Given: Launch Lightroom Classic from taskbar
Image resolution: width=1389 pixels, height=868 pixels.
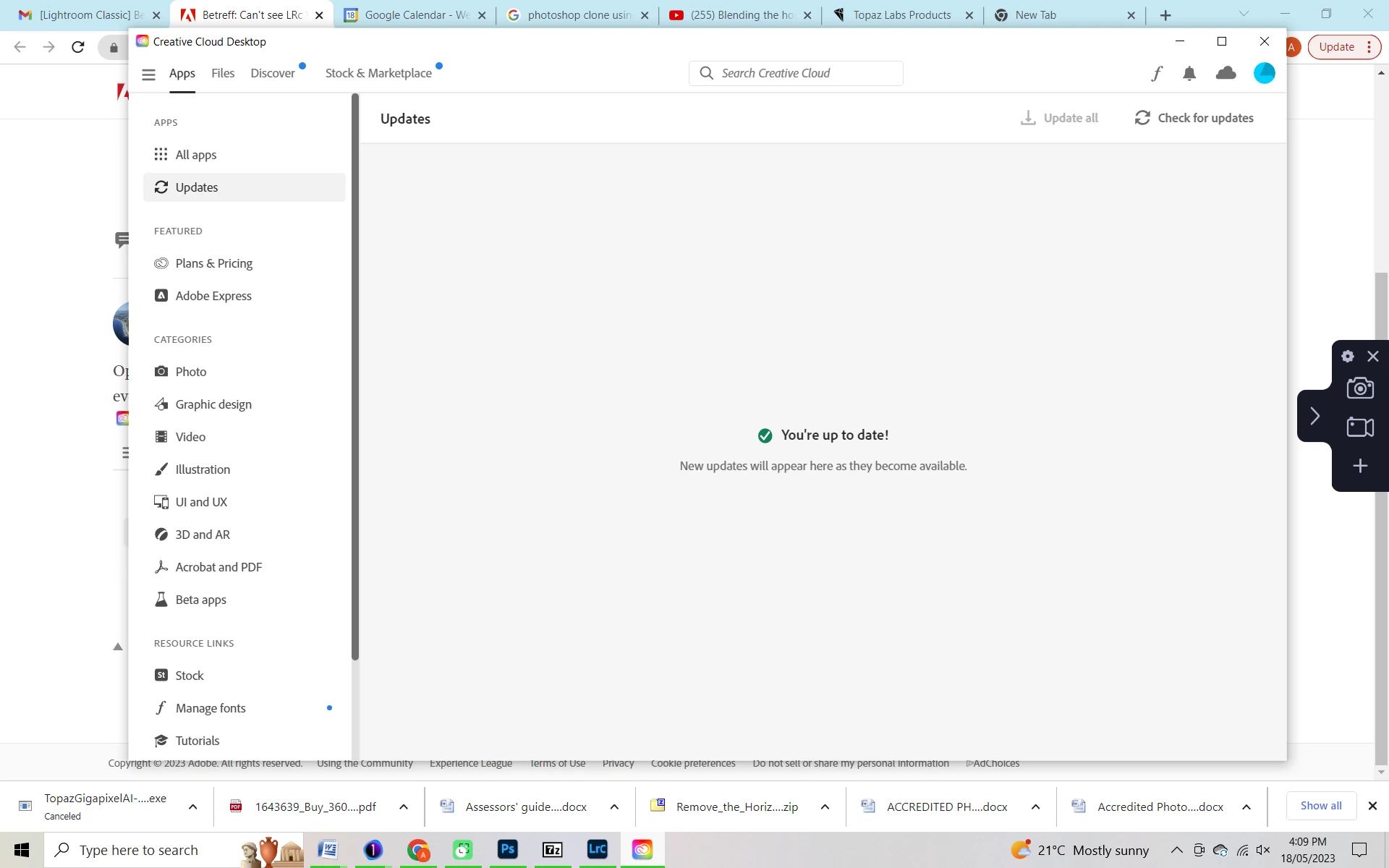Looking at the screenshot, I should coord(597,849).
